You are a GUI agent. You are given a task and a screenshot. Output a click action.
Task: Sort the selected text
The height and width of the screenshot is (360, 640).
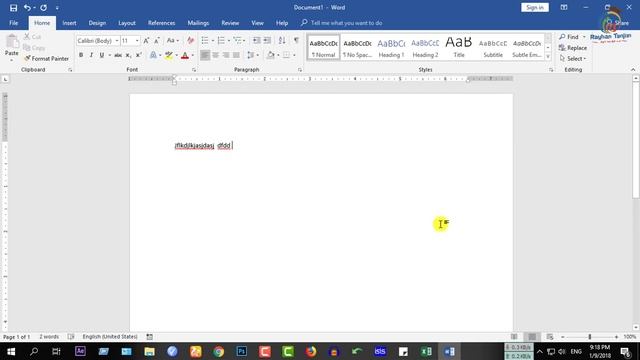282,40
